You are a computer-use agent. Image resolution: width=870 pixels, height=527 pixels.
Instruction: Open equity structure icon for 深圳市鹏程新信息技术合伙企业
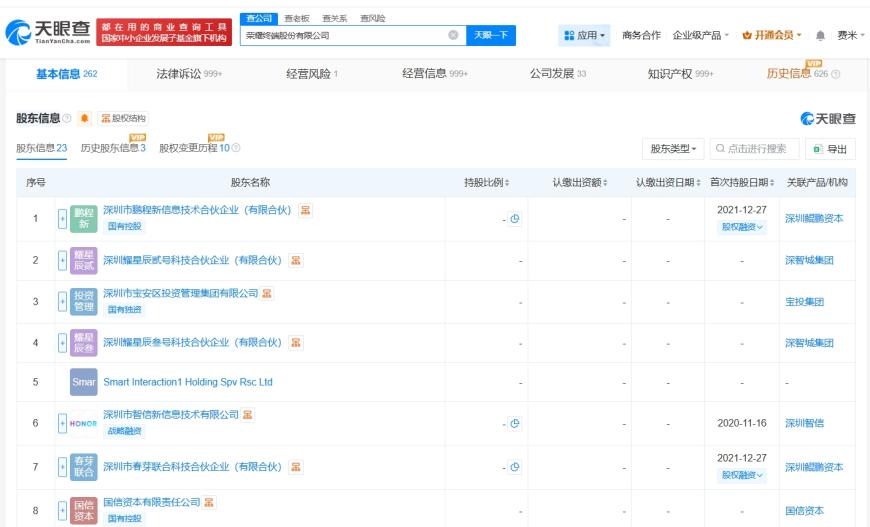(x=305, y=210)
